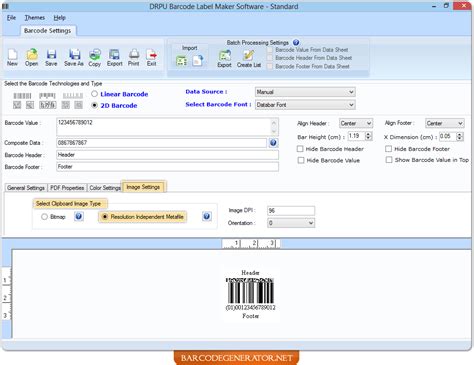The image size is (474, 365).
Task: Enable Hide Barcode Footer checkbox
Action: pyautogui.click(x=388, y=149)
